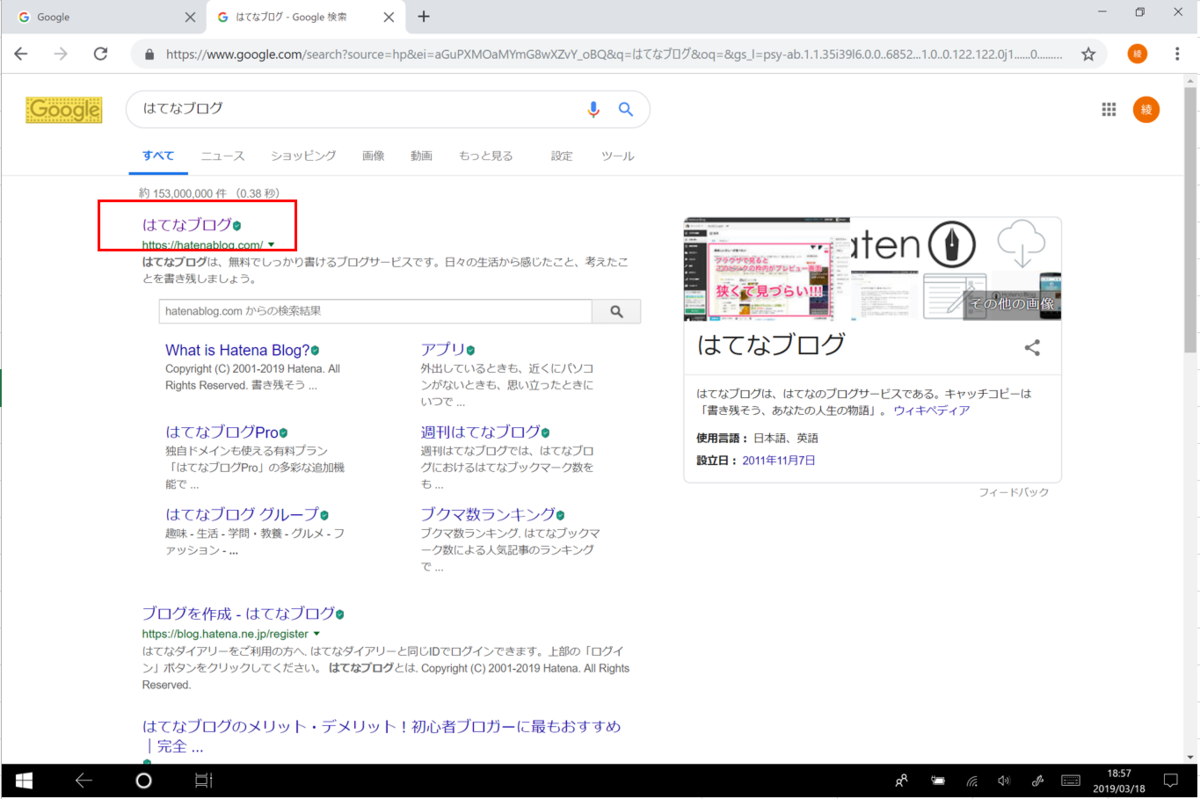The width and height of the screenshot is (1200, 799).
Task: Open the Chrome three-dot menu
Action: click(1177, 54)
